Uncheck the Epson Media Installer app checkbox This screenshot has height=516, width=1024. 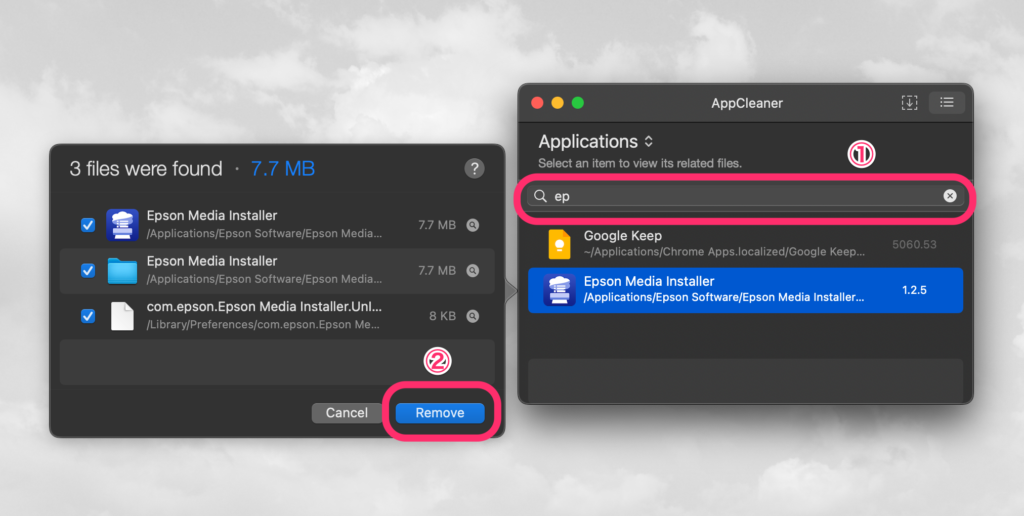tap(88, 225)
